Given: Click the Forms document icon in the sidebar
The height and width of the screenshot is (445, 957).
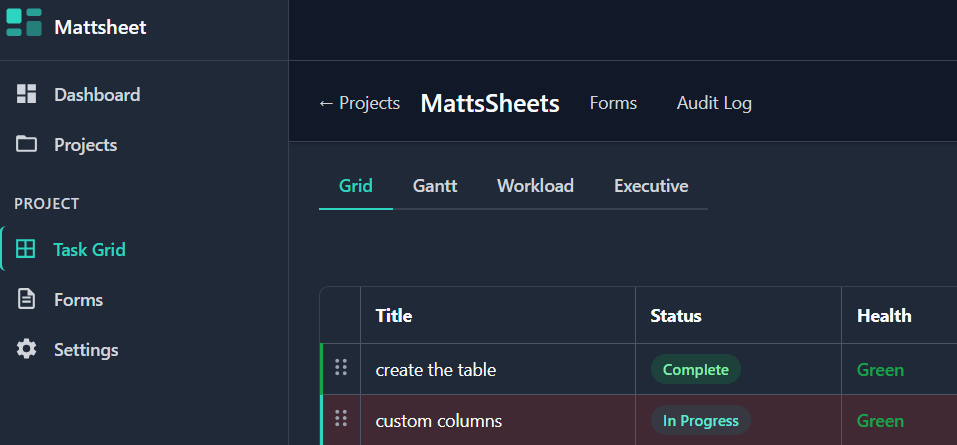Looking at the screenshot, I should pos(26,299).
